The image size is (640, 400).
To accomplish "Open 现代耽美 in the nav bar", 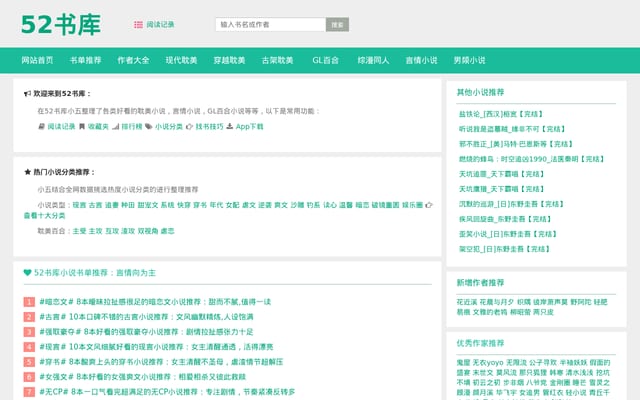I will click(181, 60).
